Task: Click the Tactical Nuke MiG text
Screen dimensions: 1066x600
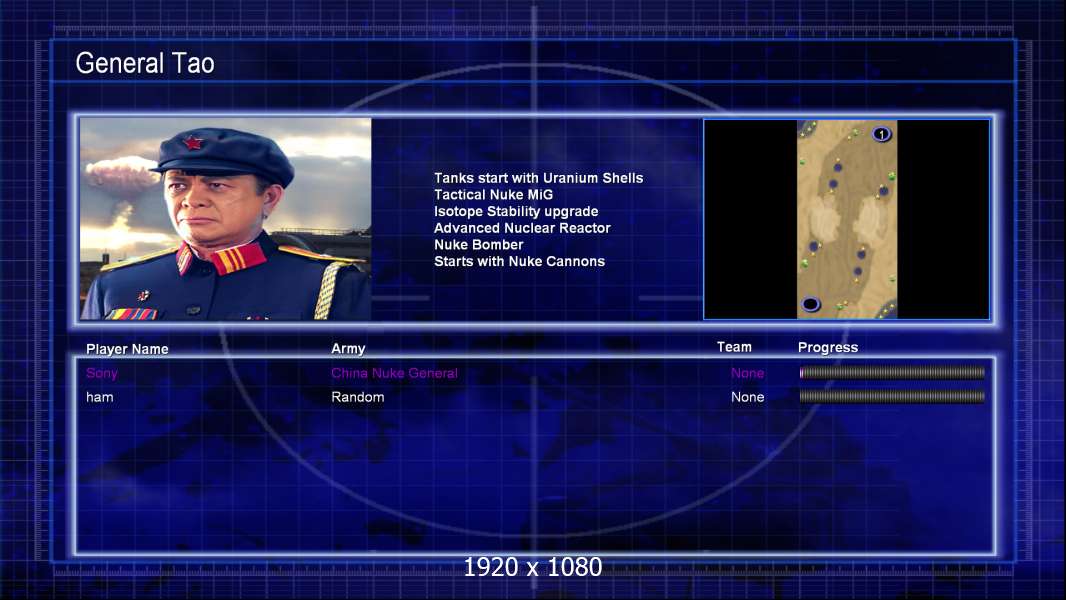Action: (494, 194)
